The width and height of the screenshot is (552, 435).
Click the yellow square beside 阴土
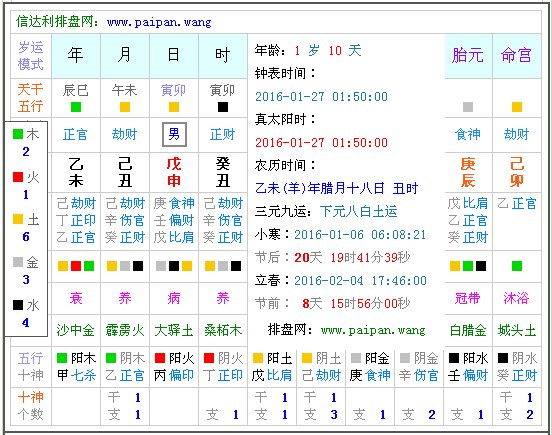(307, 358)
